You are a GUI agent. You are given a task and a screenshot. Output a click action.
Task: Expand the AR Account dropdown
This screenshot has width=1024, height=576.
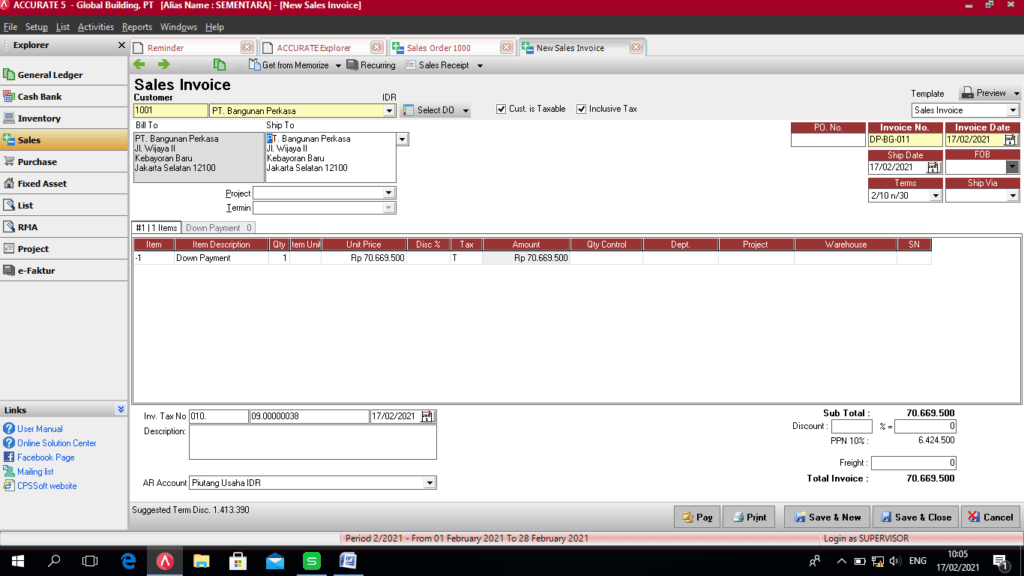(x=430, y=483)
